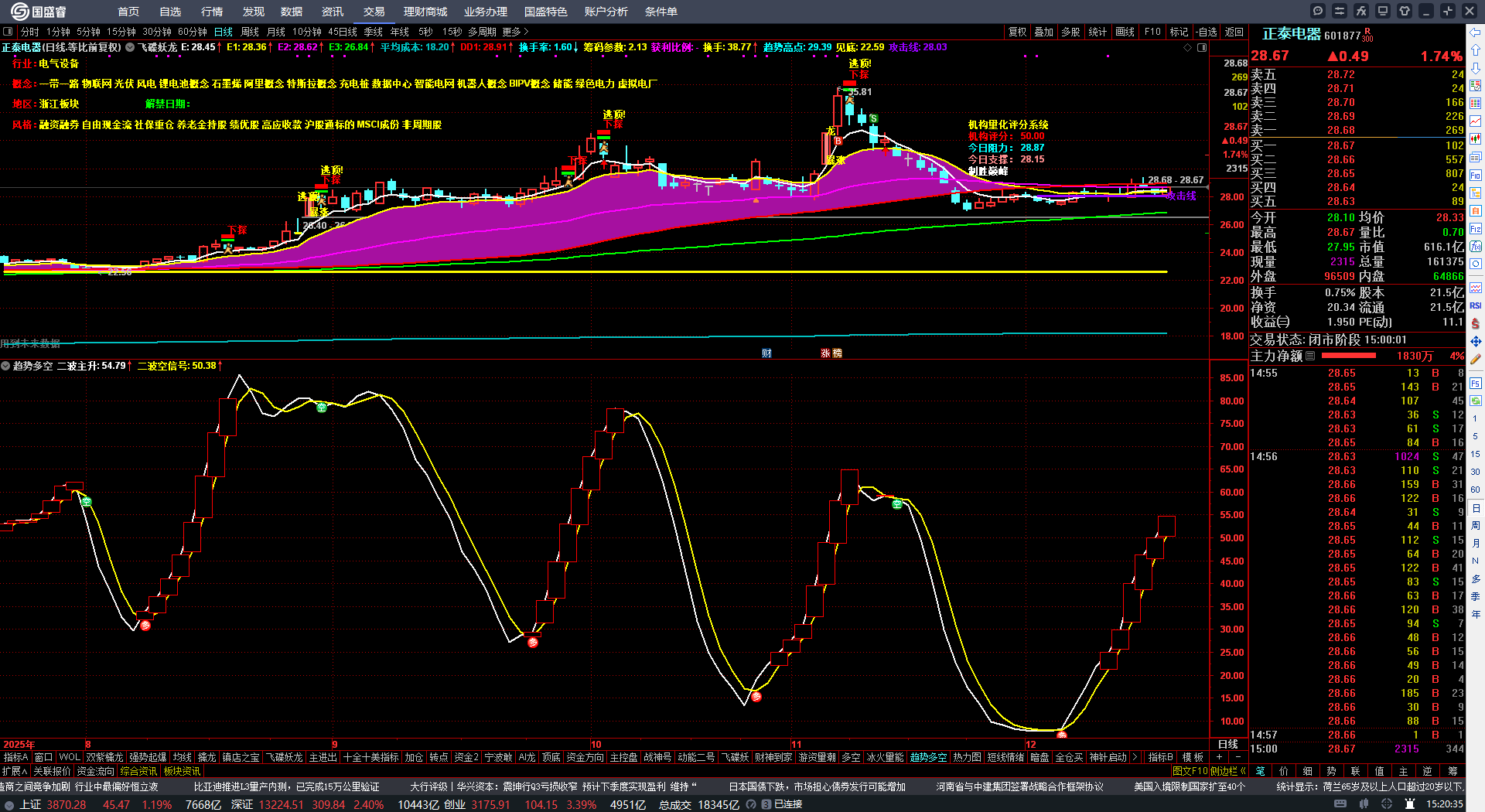Click the candlestick icon in status bar

[x=1364, y=804]
